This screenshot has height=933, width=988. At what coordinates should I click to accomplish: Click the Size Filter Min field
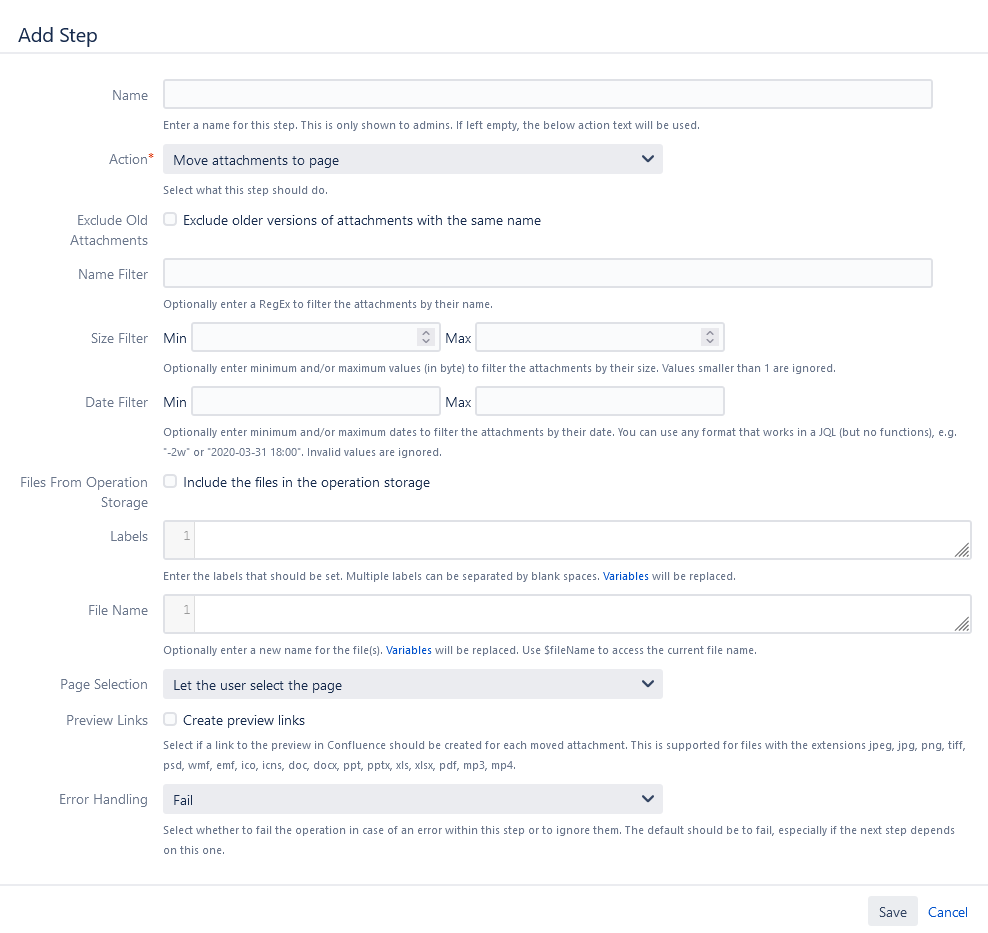[x=303, y=338]
